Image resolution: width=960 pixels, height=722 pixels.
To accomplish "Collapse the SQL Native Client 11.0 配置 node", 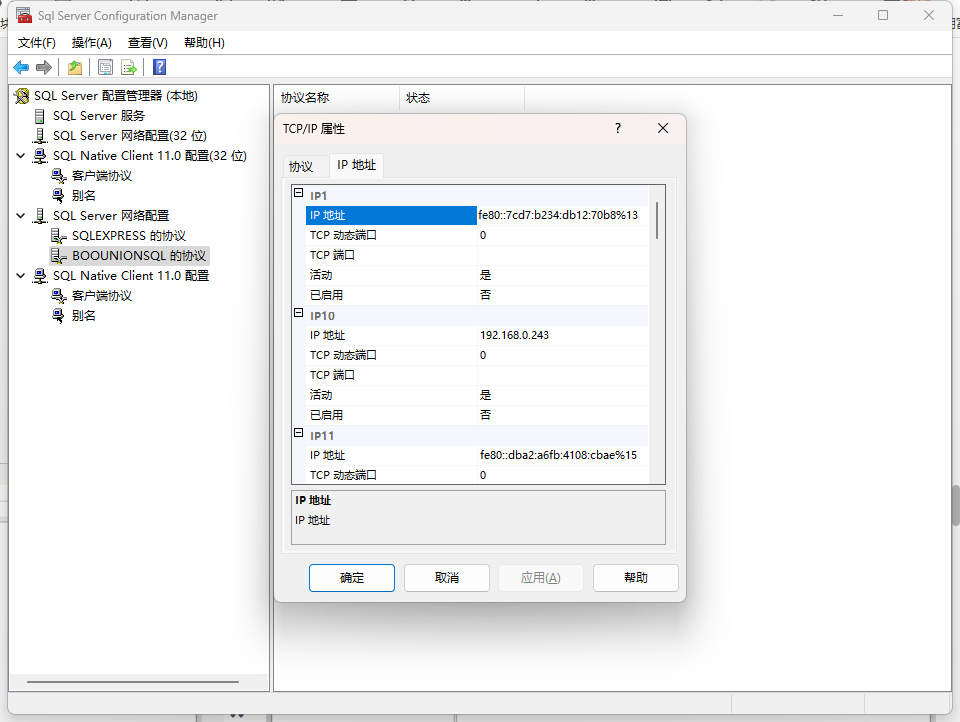I will click(20, 276).
